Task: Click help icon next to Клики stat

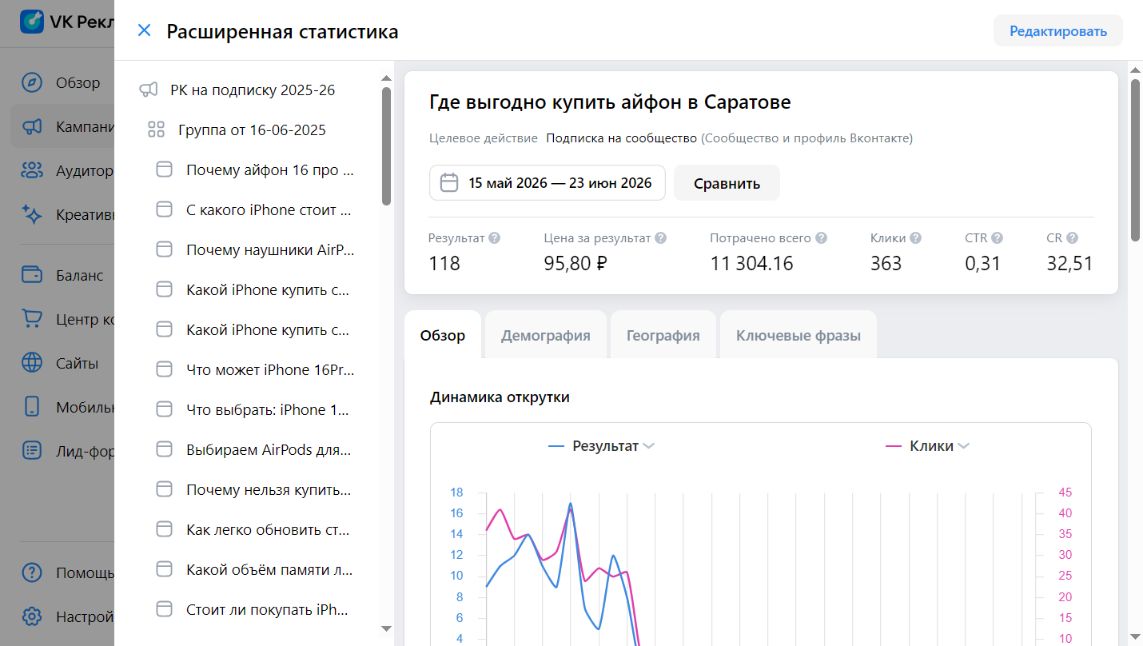Action: point(916,238)
